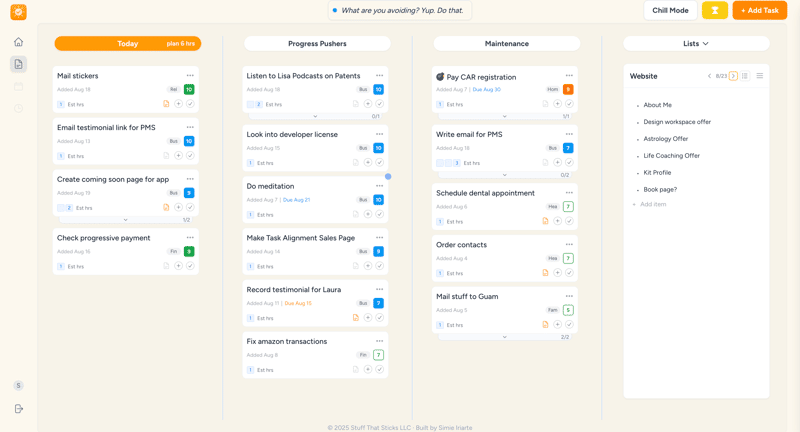Screen dimensions: 800x432
Task: Open notes icon on Record testimonial for Laura
Action: tap(355, 318)
